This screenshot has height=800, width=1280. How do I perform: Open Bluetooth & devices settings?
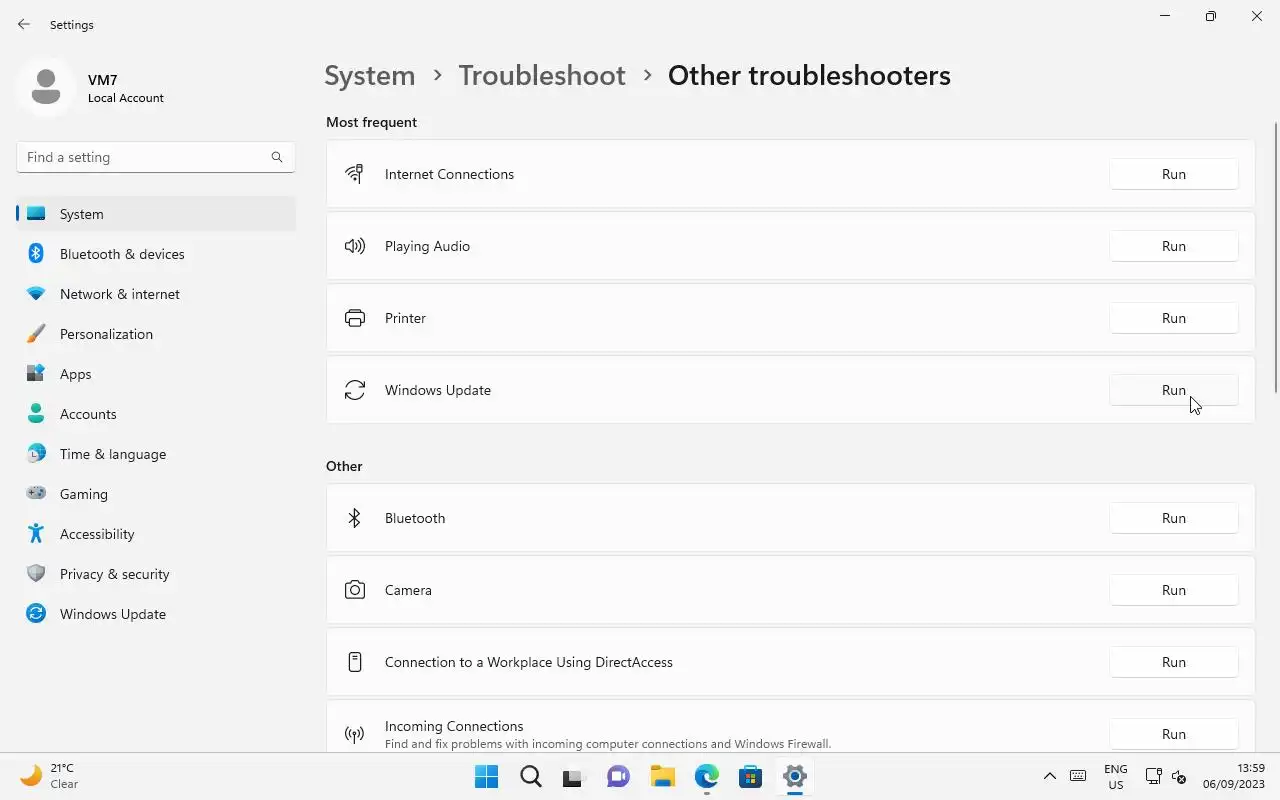pos(156,254)
